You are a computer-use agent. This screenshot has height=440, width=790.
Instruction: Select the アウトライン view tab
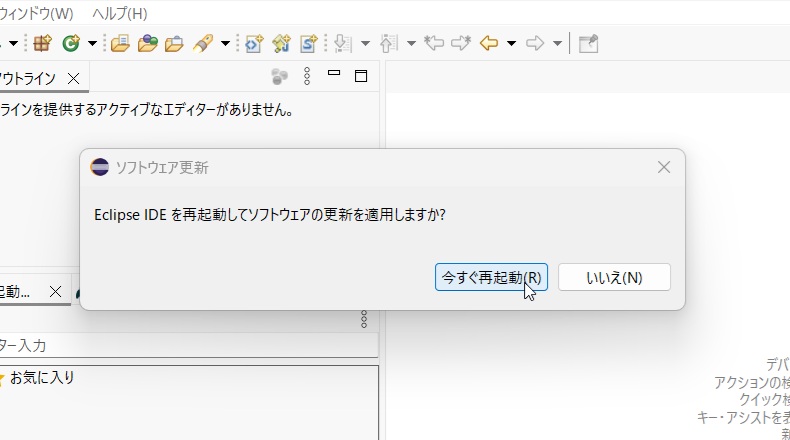click(x=28, y=78)
